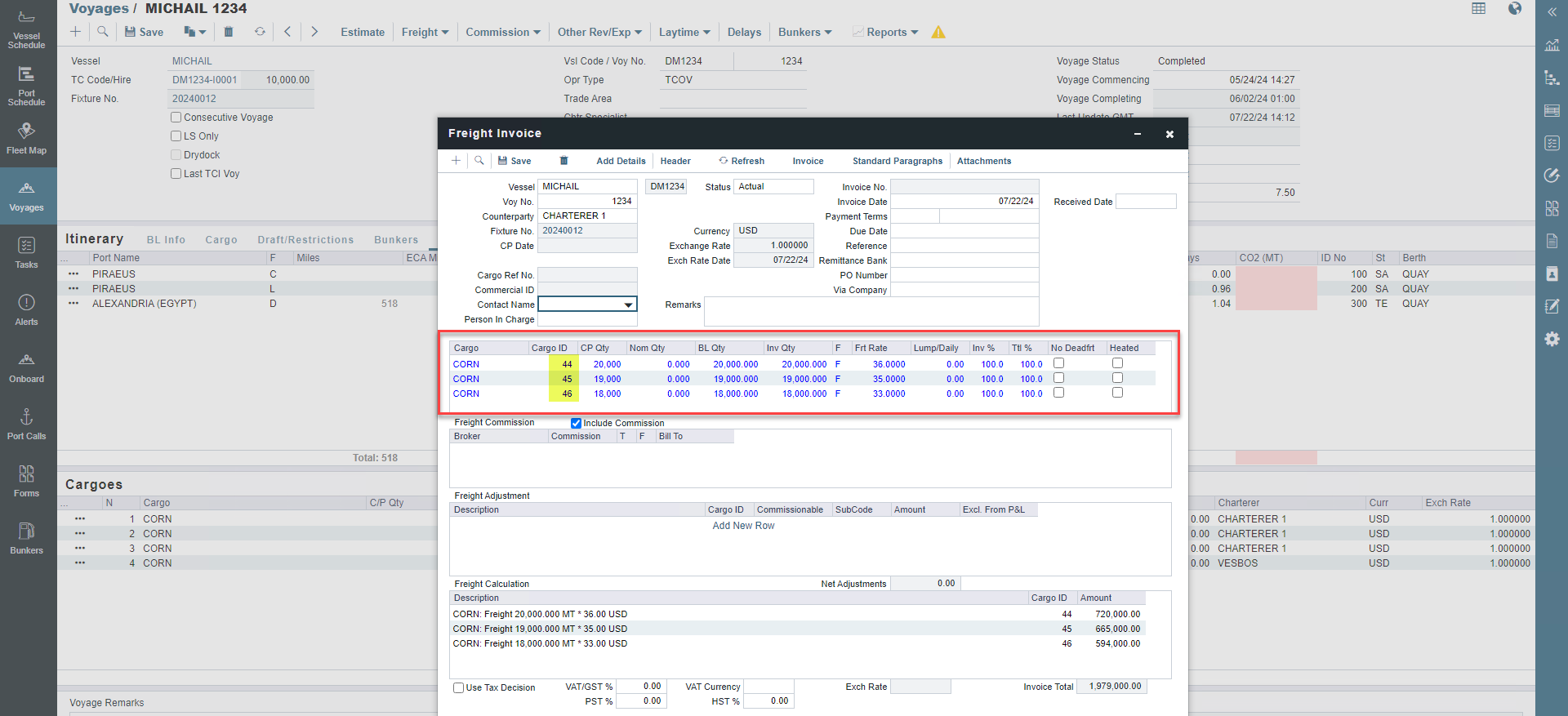Open the Standard Paragraphs tab in invoice
Screen dimensions: 1568x716
(897, 161)
